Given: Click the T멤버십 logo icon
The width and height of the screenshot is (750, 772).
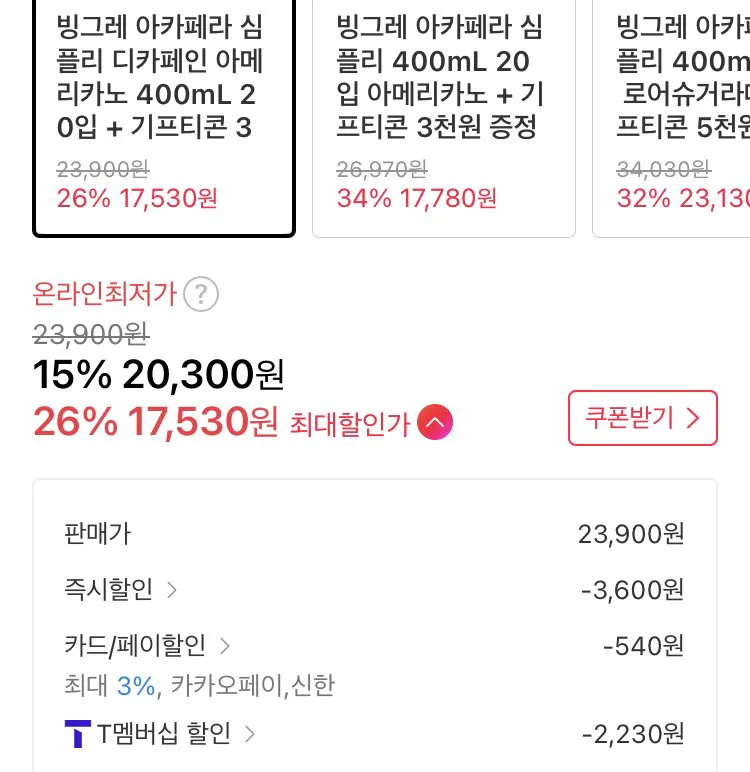Looking at the screenshot, I should pyautogui.click(x=77, y=735).
